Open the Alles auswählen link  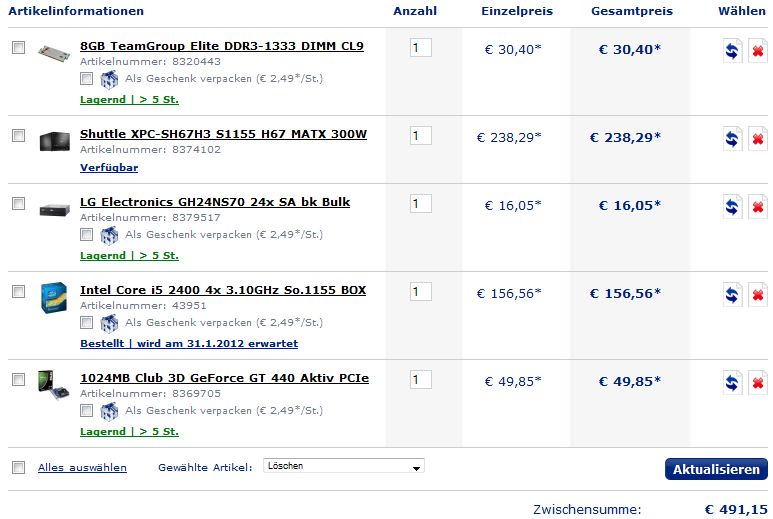click(82, 468)
